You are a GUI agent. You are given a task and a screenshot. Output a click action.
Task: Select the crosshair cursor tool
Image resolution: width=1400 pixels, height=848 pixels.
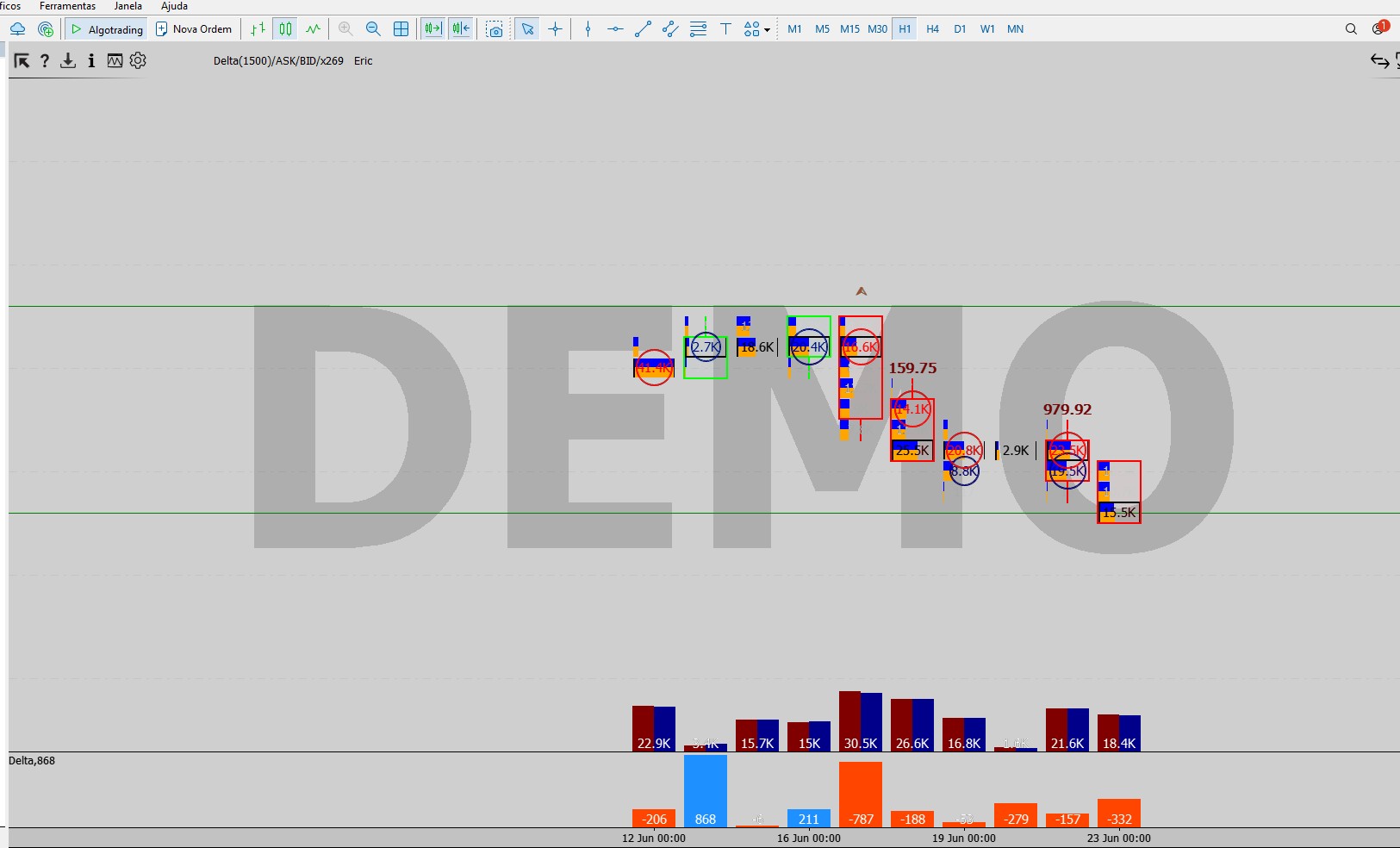click(556, 29)
